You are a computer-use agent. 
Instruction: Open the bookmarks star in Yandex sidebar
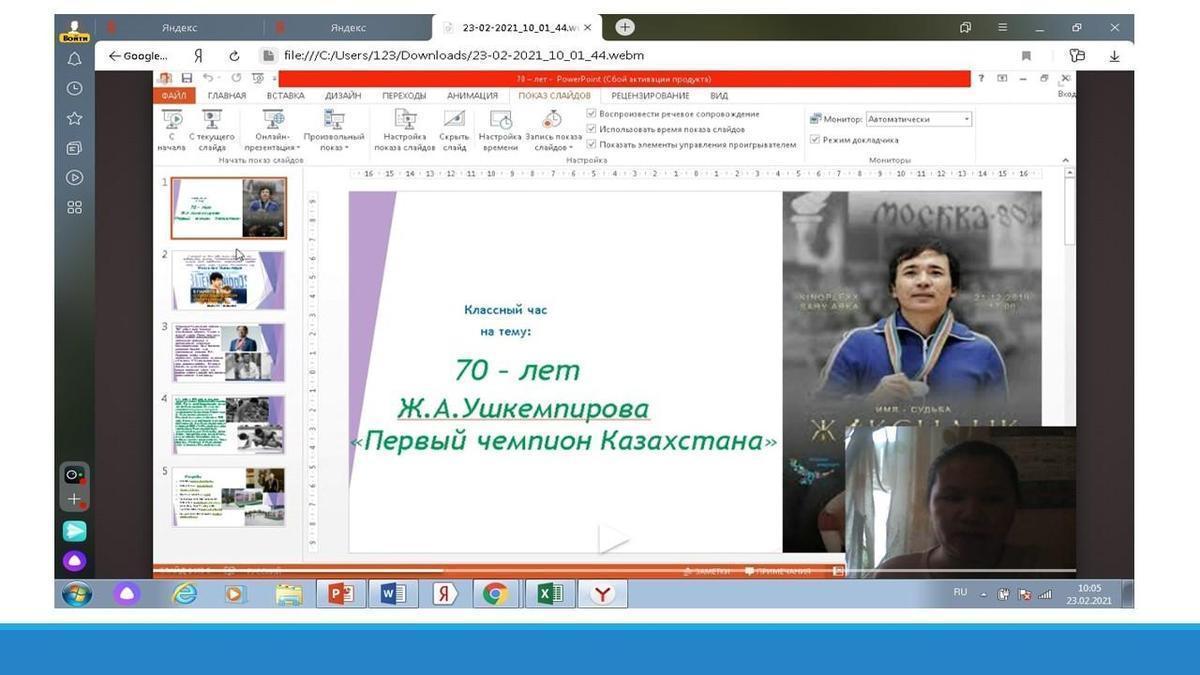75,118
